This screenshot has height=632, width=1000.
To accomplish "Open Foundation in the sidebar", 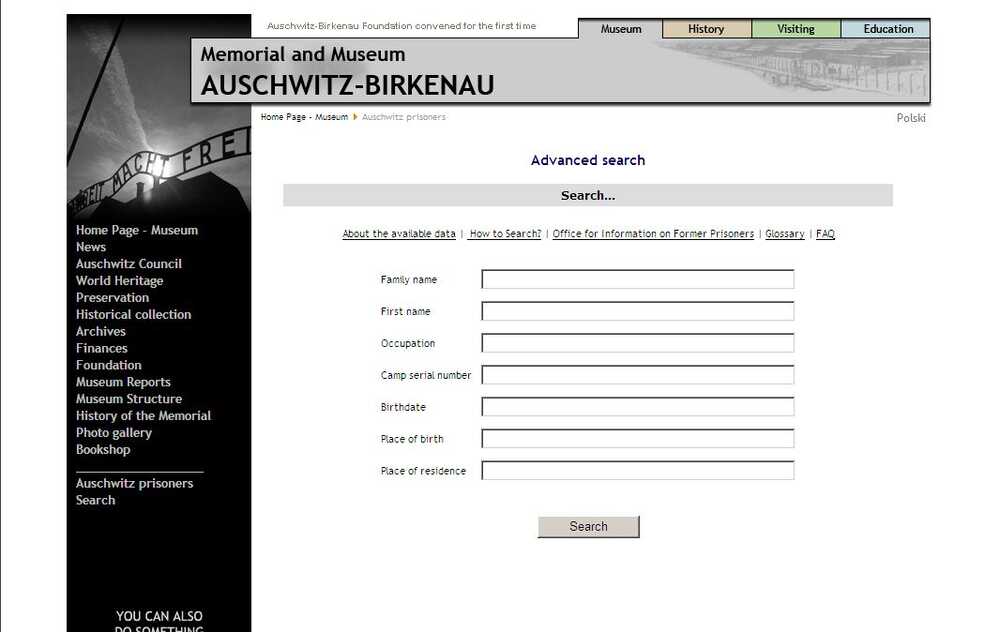I will (x=109, y=365).
